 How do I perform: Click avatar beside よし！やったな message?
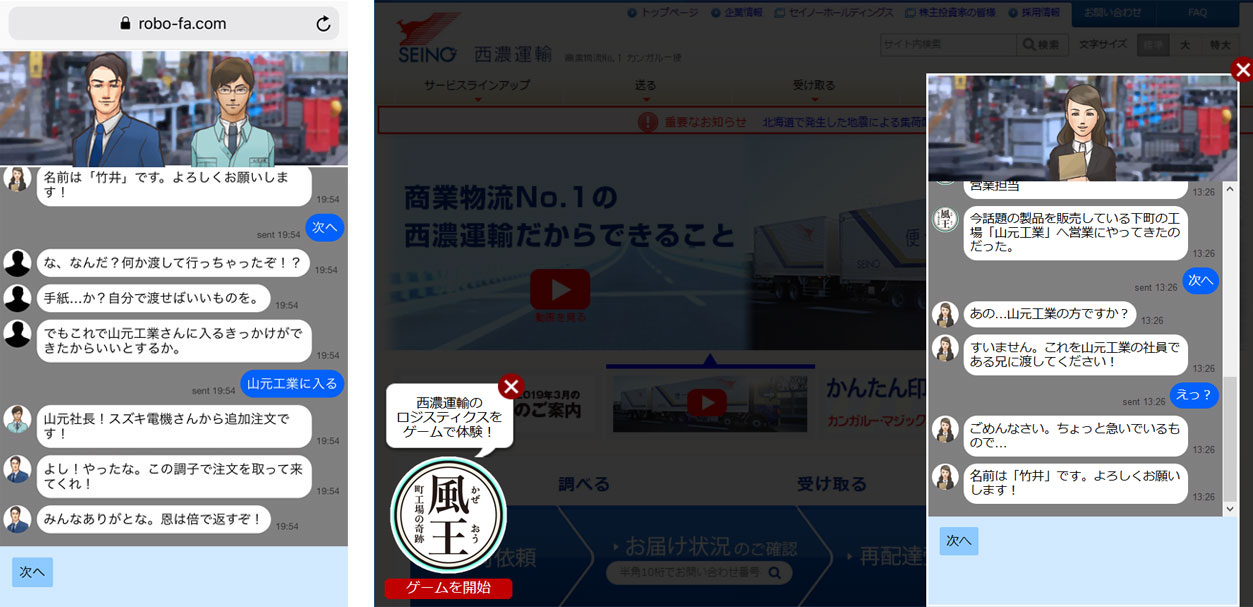pyautogui.click(x=16, y=469)
